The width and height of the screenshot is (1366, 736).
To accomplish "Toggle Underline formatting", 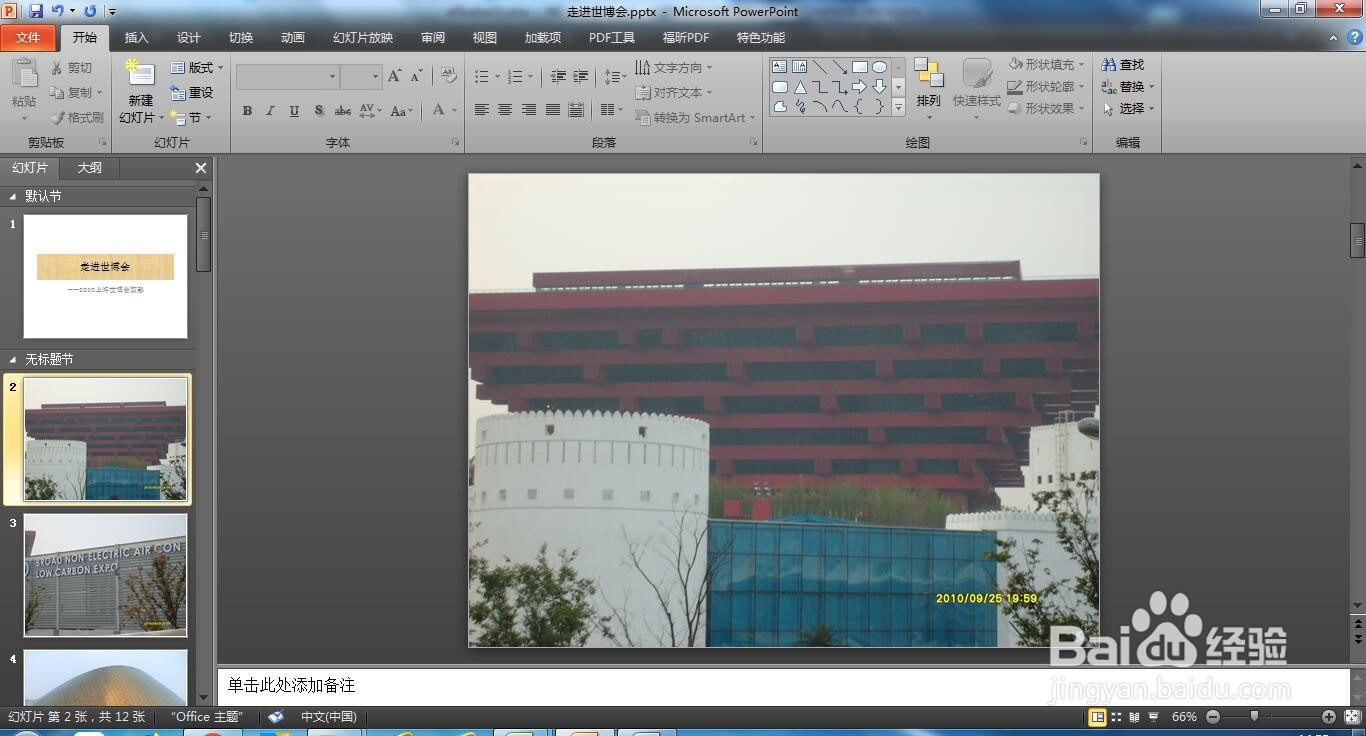I will tap(294, 111).
